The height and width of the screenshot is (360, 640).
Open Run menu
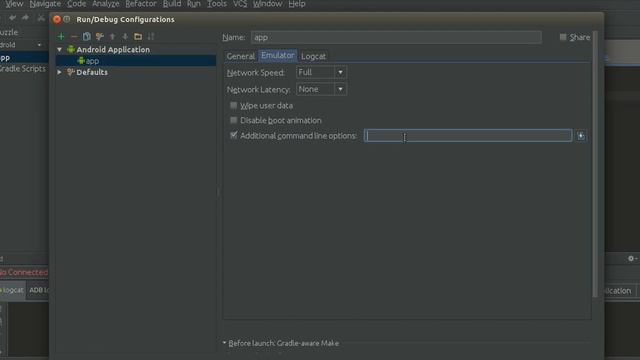(194, 4)
